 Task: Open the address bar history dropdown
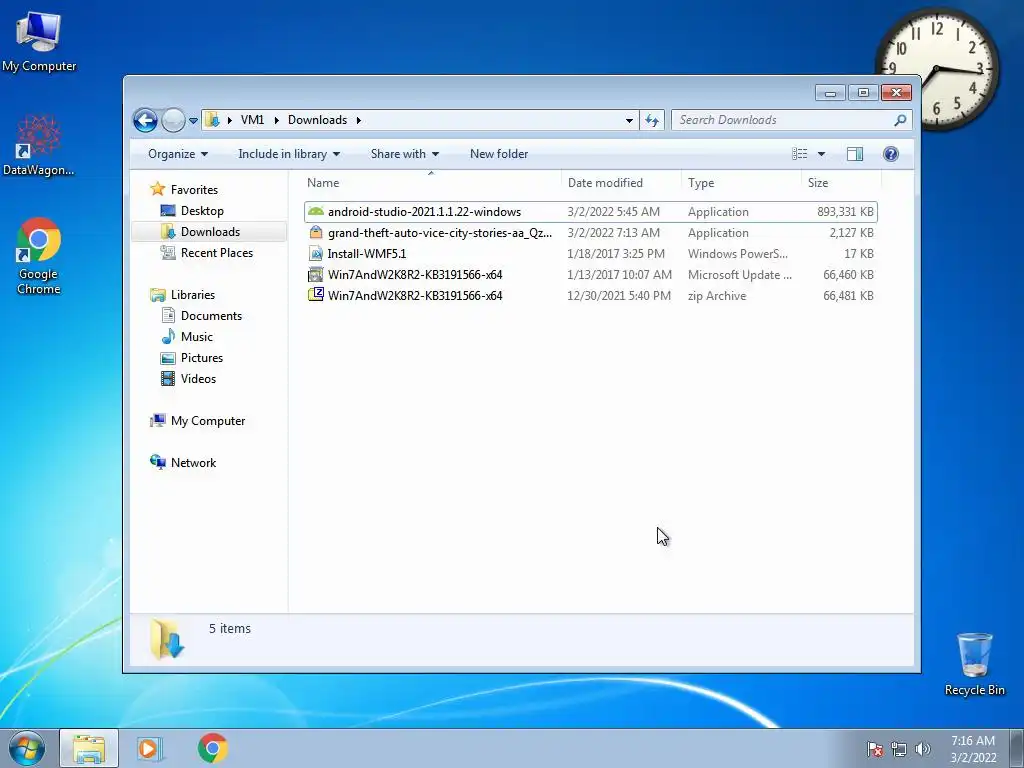click(629, 120)
